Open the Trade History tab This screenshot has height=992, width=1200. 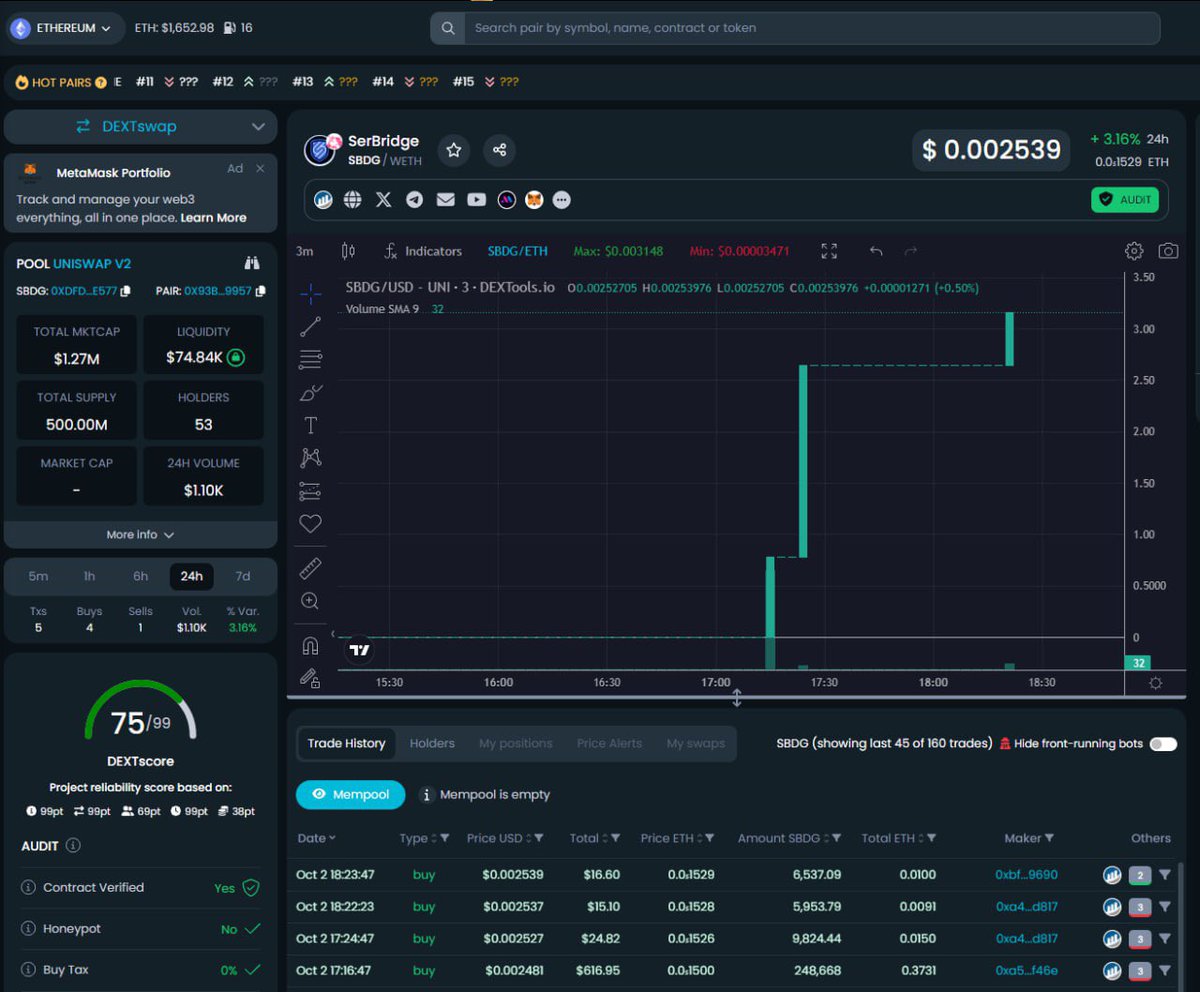tap(346, 744)
